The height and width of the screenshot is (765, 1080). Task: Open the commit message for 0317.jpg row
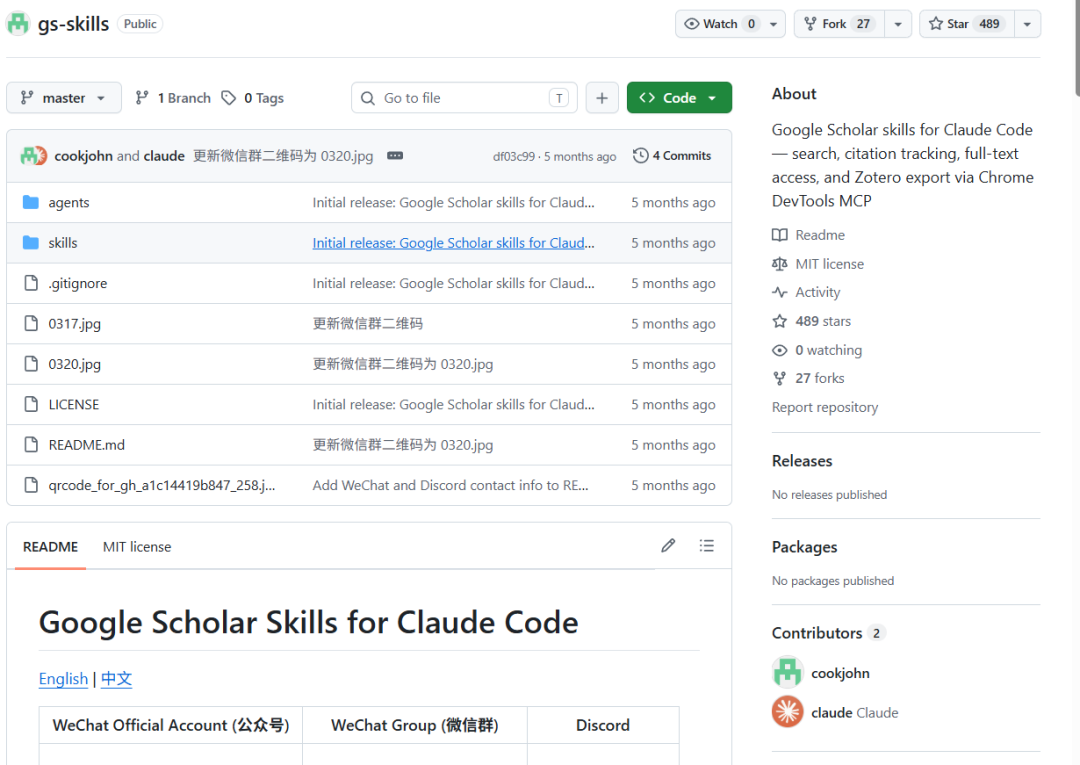(x=368, y=324)
